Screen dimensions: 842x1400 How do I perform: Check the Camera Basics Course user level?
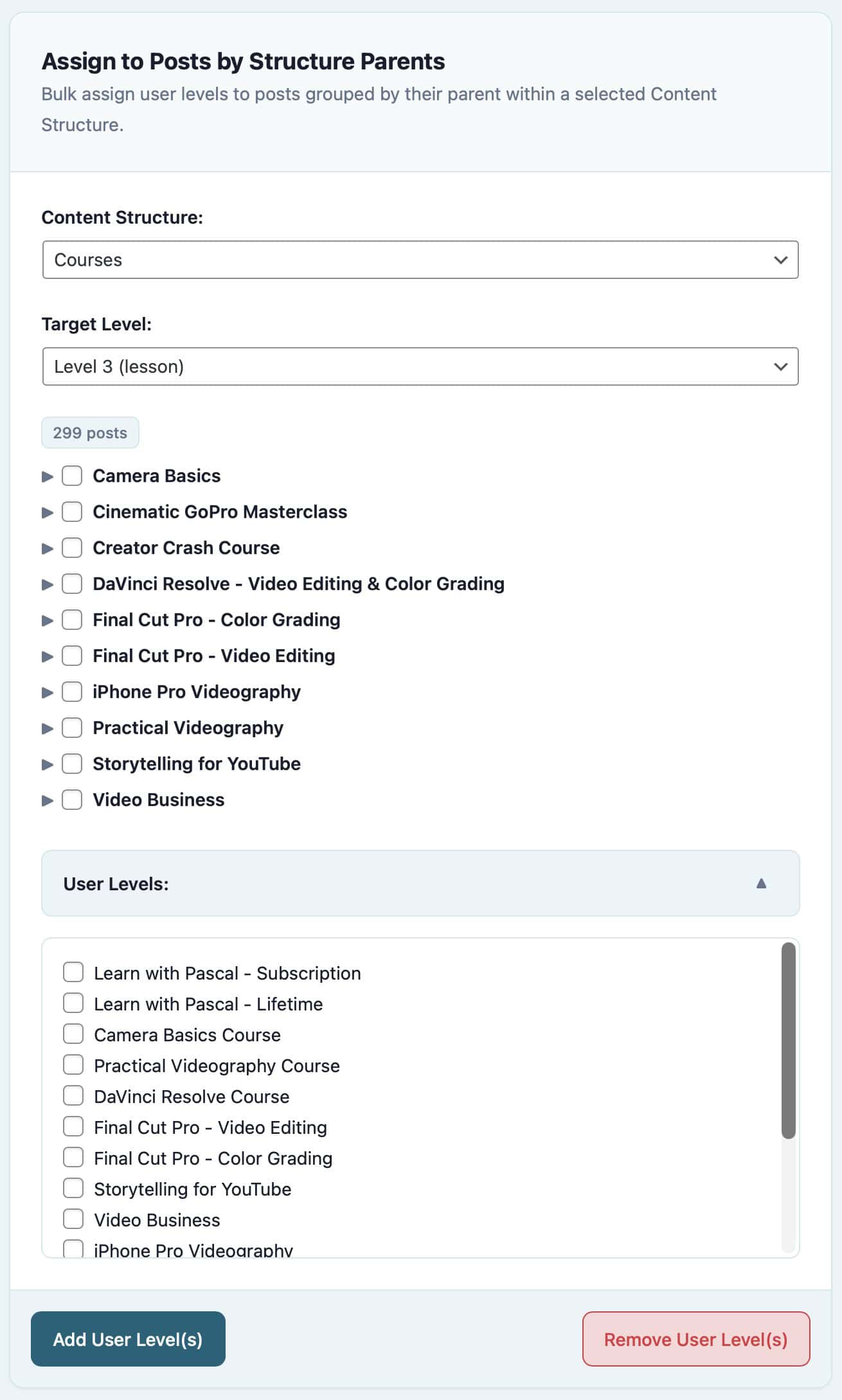73,1034
